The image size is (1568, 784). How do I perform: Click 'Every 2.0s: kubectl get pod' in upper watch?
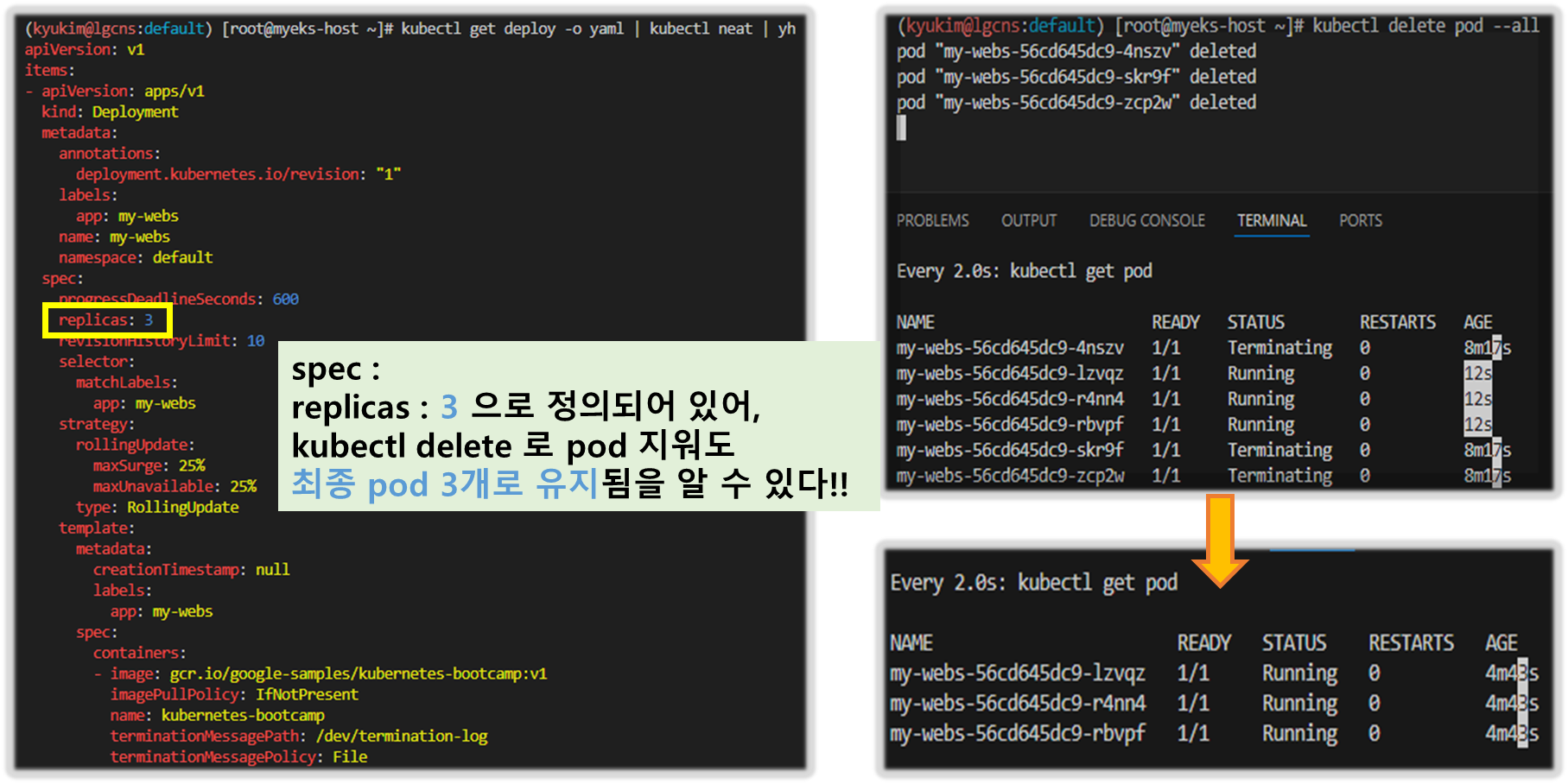click(x=1025, y=272)
